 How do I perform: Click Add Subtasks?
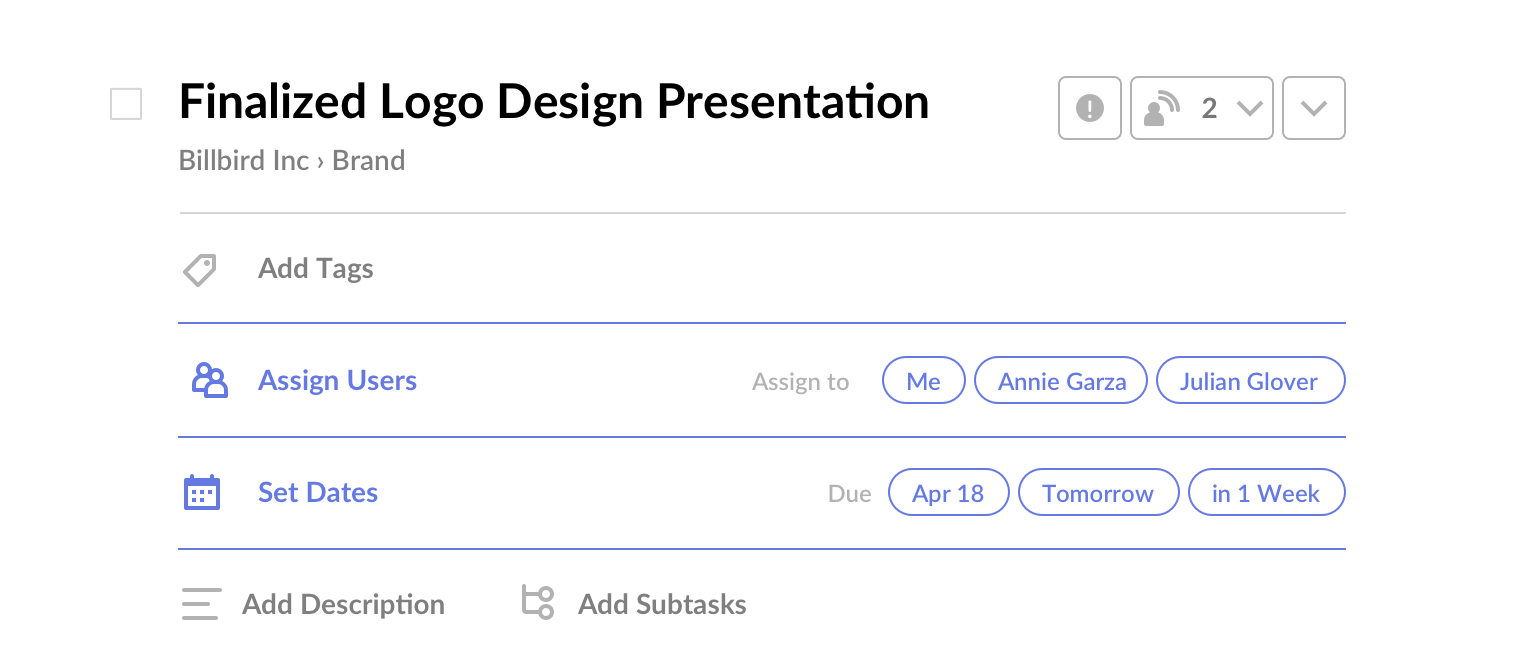click(662, 605)
